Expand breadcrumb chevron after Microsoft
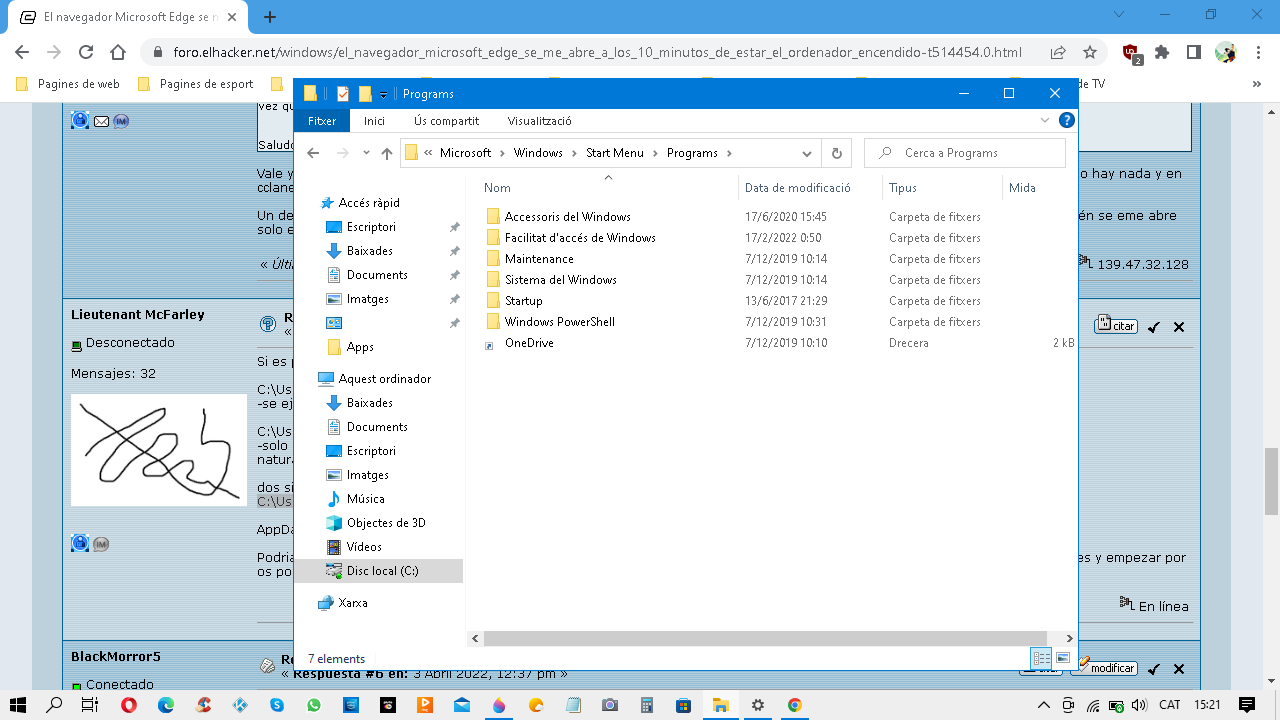 502,153
